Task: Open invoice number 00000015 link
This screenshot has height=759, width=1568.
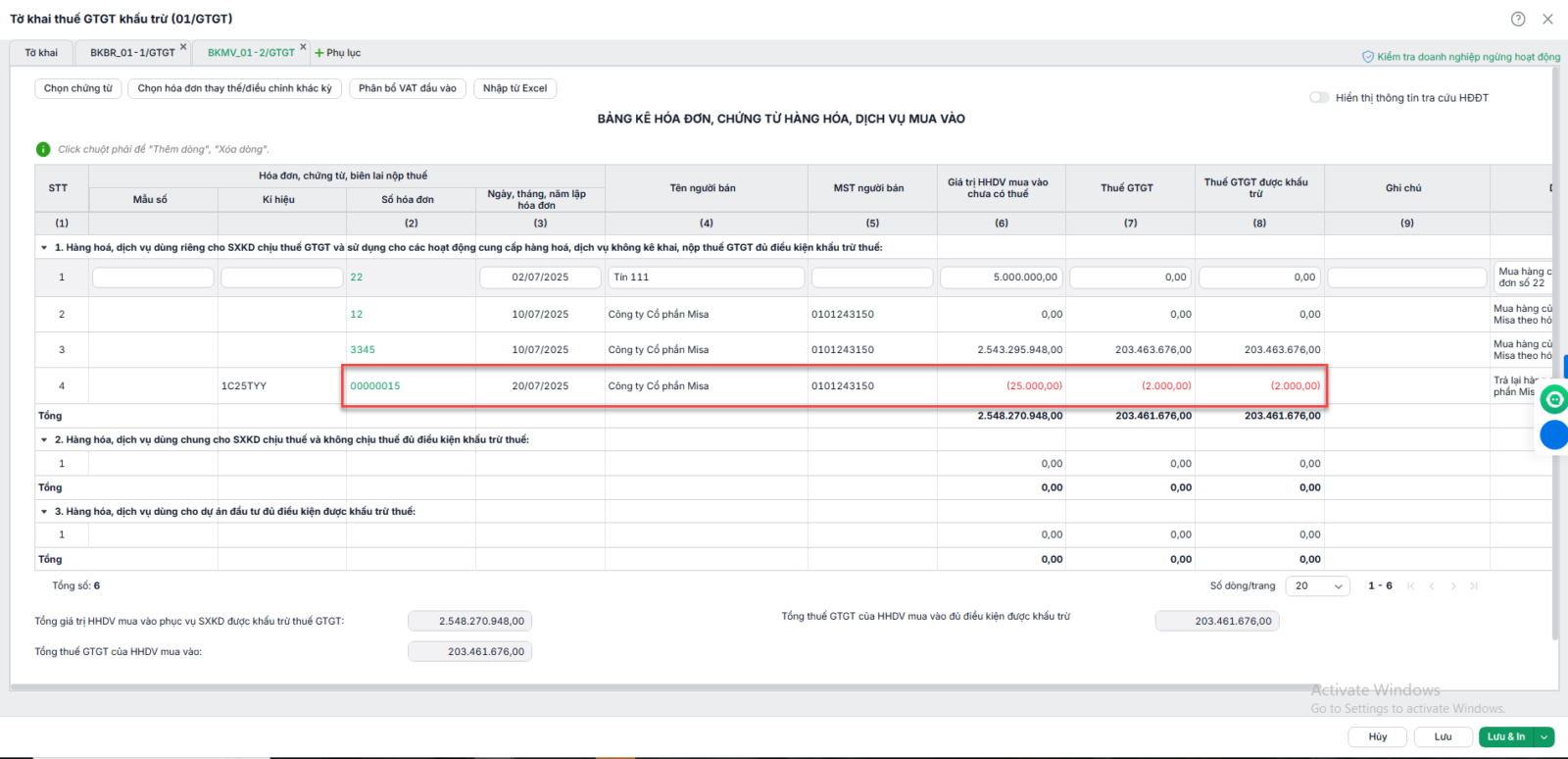Action: coord(375,385)
